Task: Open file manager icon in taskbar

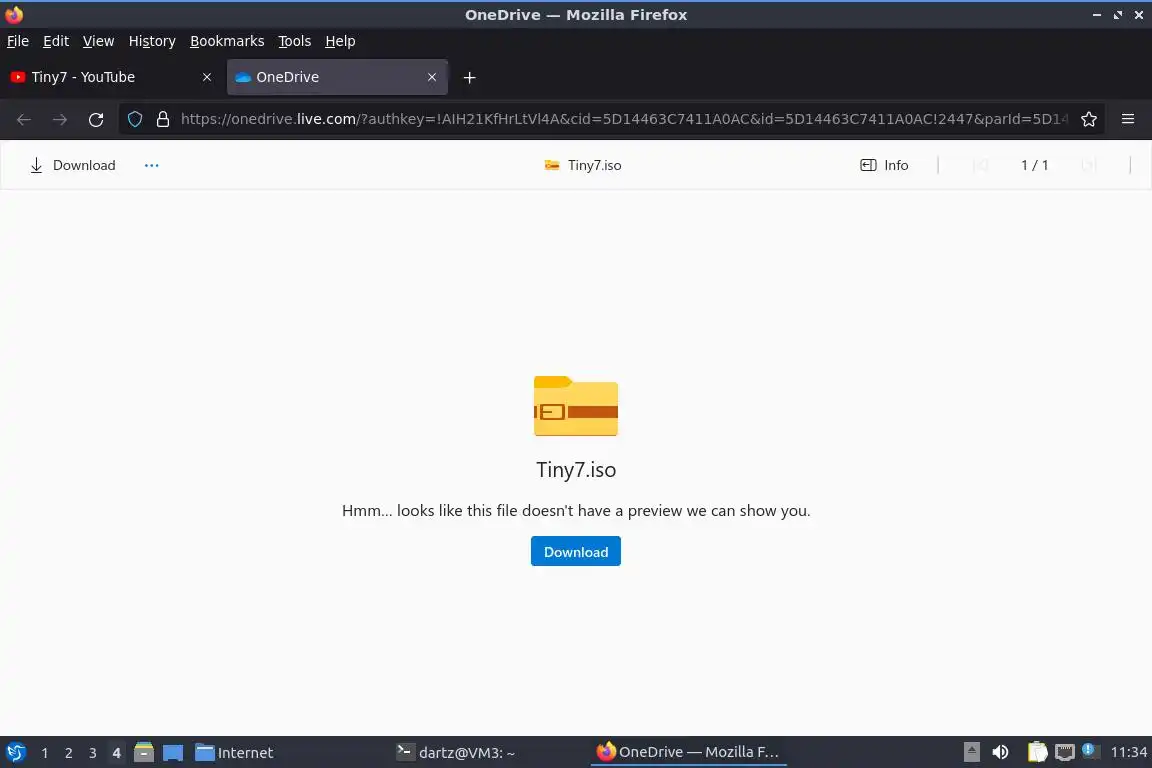Action: (x=144, y=753)
